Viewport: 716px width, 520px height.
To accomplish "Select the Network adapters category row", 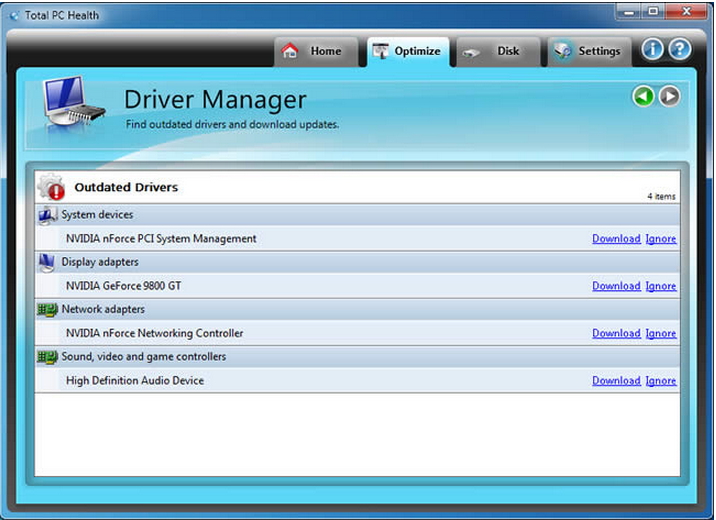I will pyautogui.click(x=358, y=310).
